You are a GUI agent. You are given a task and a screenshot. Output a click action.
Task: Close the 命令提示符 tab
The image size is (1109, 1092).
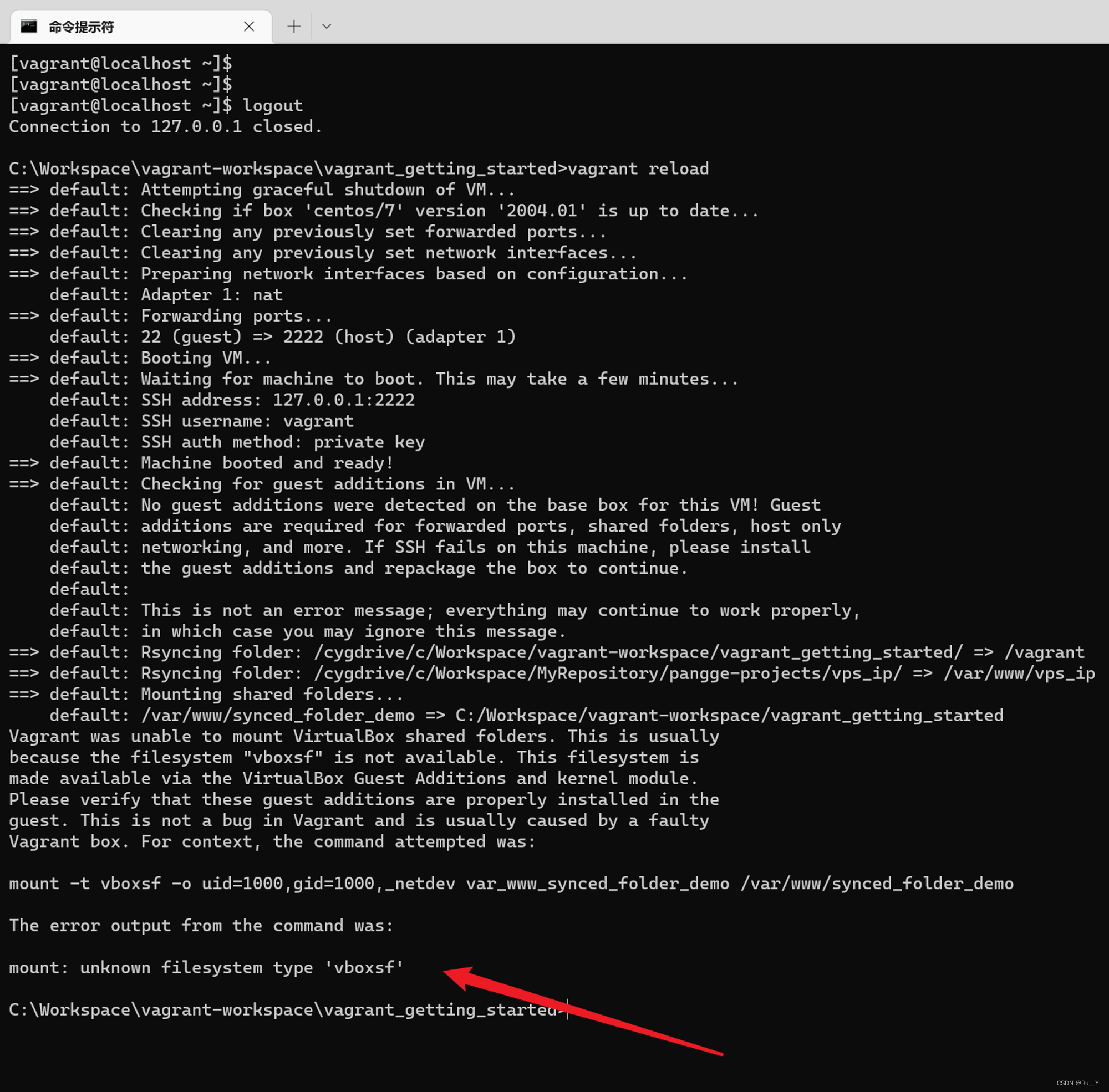pos(249,27)
